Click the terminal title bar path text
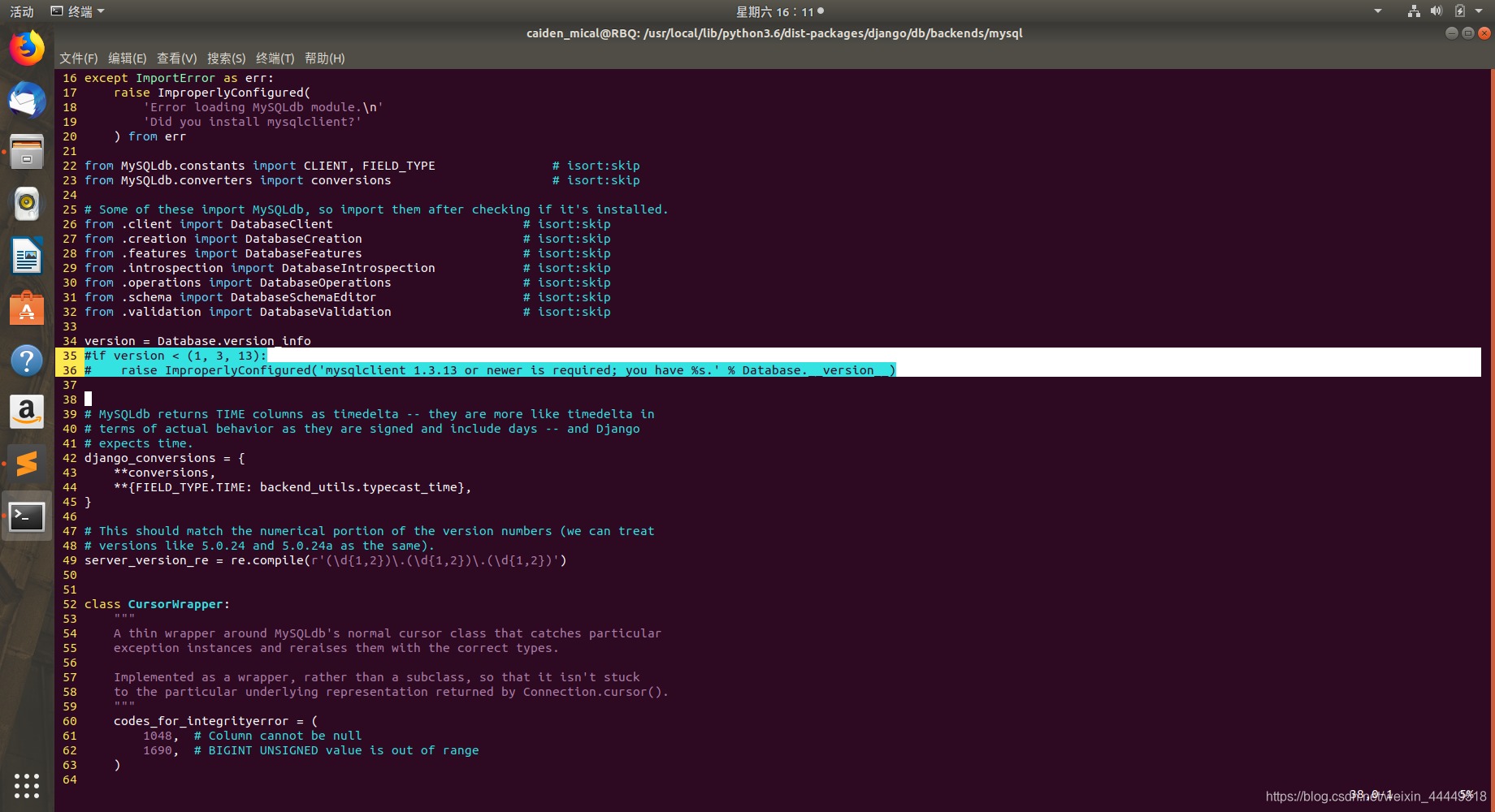1495x812 pixels. pyautogui.click(x=774, y=33)
